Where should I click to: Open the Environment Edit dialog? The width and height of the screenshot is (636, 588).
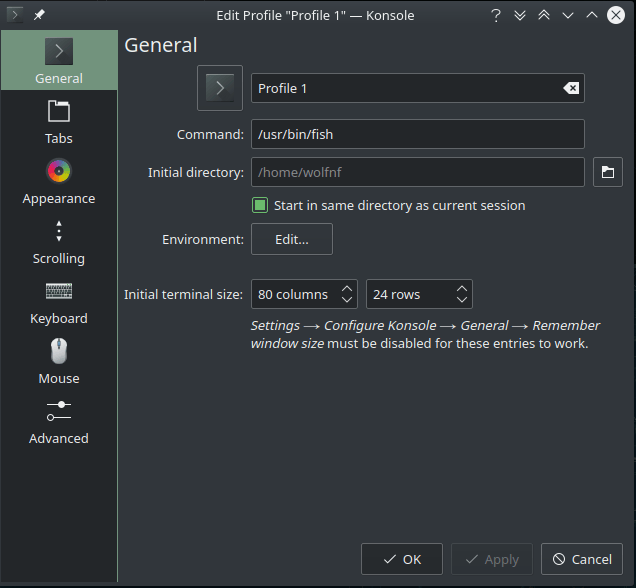coord(292,239)
